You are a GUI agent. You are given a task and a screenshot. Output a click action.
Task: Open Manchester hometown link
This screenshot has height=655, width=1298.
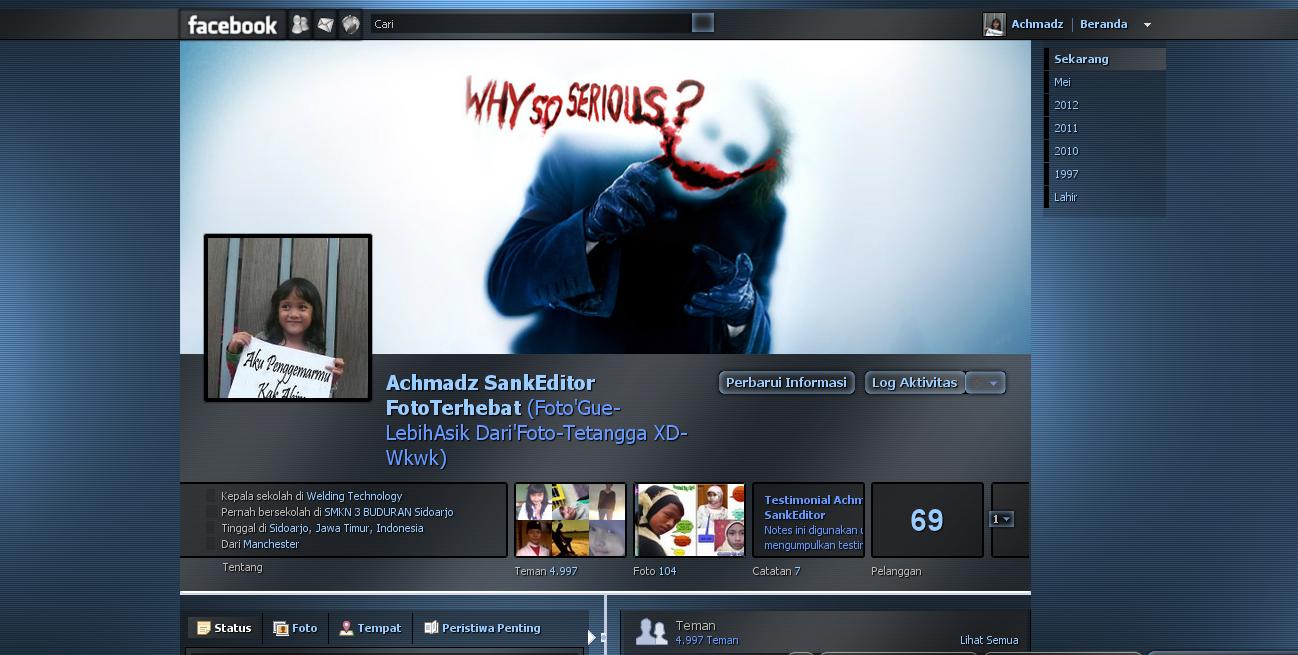pos(271,544)
